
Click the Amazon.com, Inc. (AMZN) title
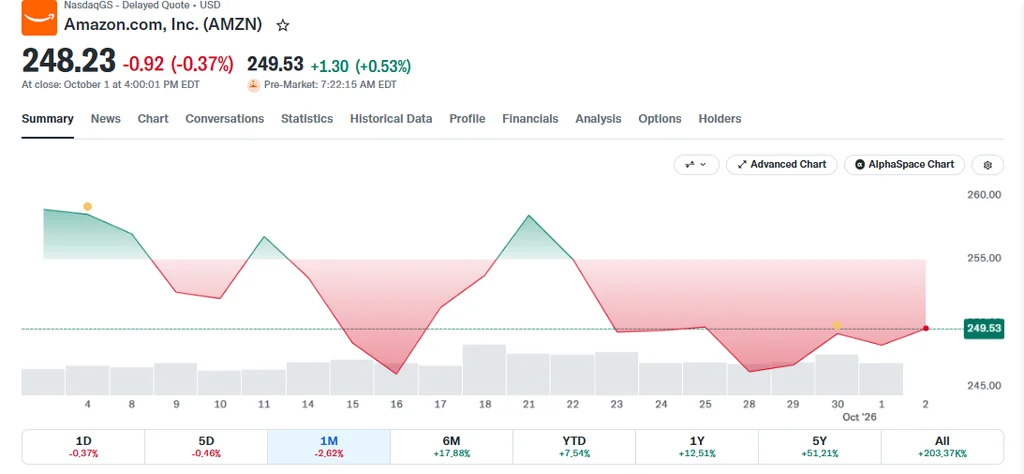(x=163, y=25)
